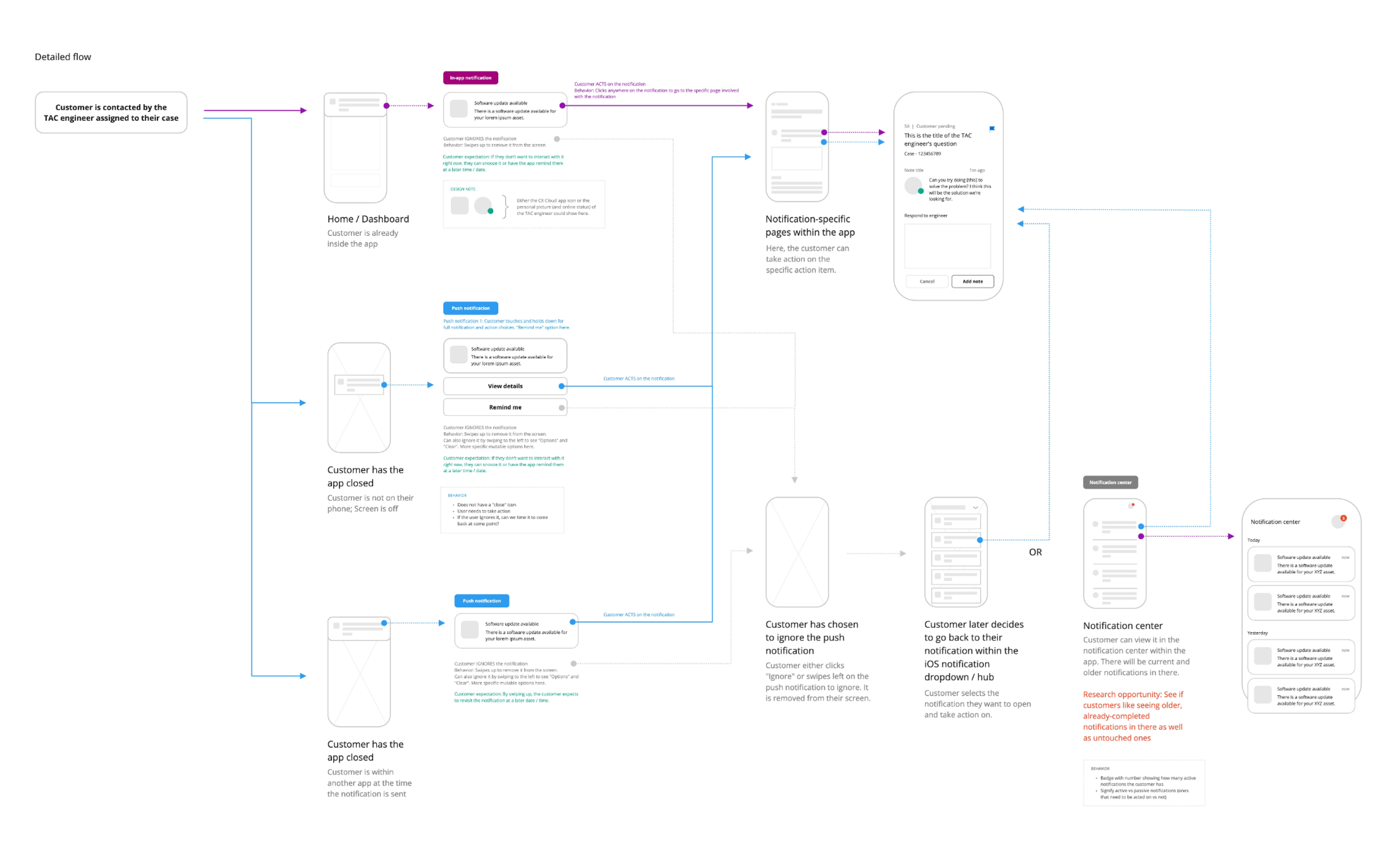Click small bell icon on Notification center wireframe
The height and width of the screenshot is (847, 1400).
coord(1131,506)
